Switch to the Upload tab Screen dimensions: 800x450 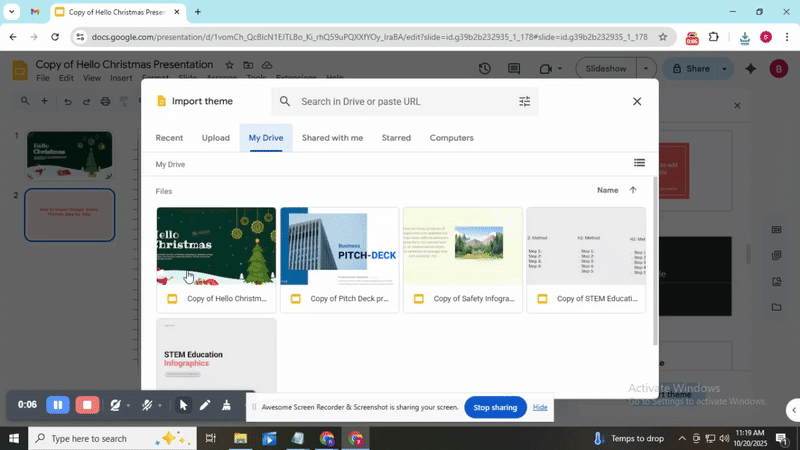coord(215,138)
